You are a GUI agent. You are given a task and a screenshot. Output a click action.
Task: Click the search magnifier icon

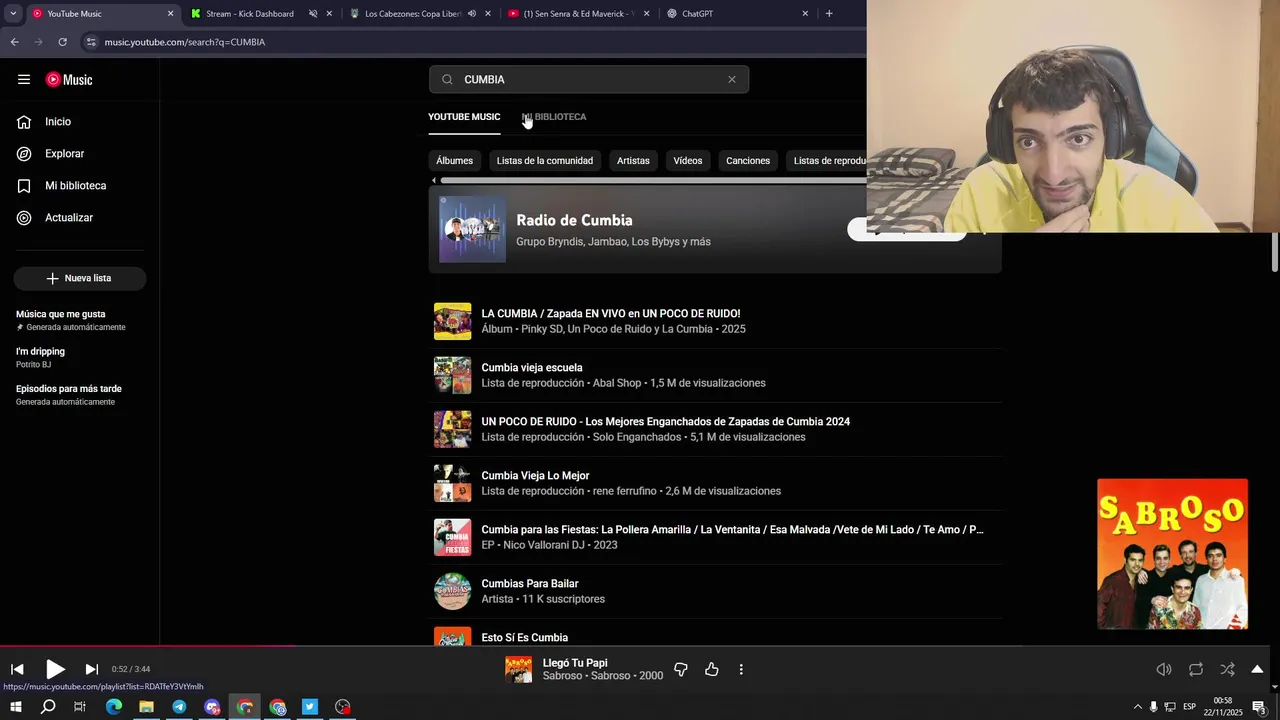[447, 80]
